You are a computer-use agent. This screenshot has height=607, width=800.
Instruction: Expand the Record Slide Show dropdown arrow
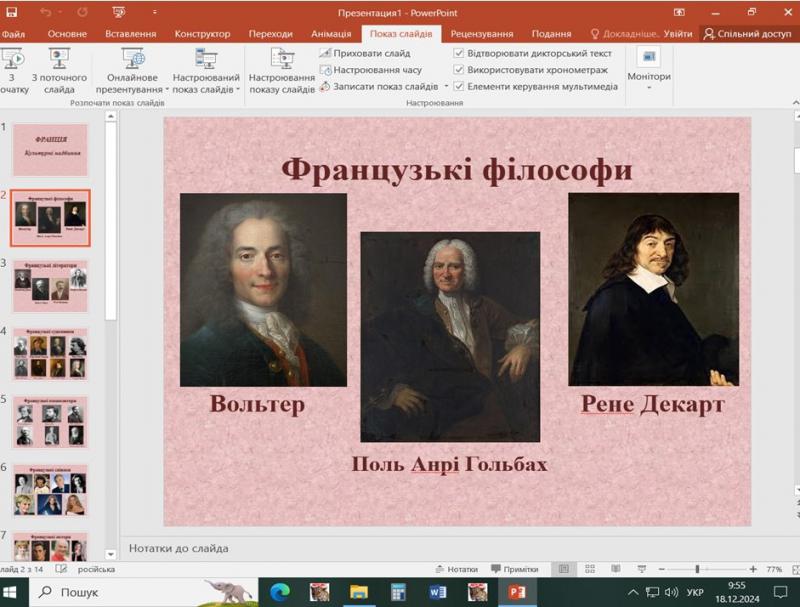(x=446, y=87)
